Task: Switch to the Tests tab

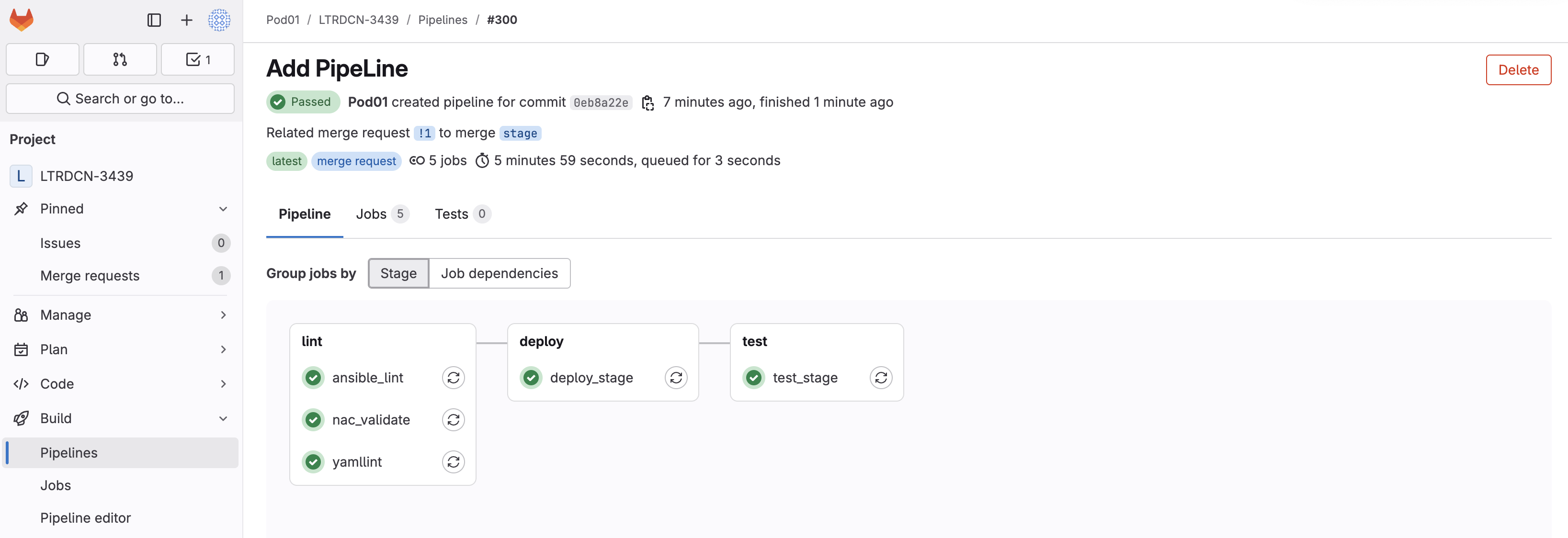Action: pos(461,214)
